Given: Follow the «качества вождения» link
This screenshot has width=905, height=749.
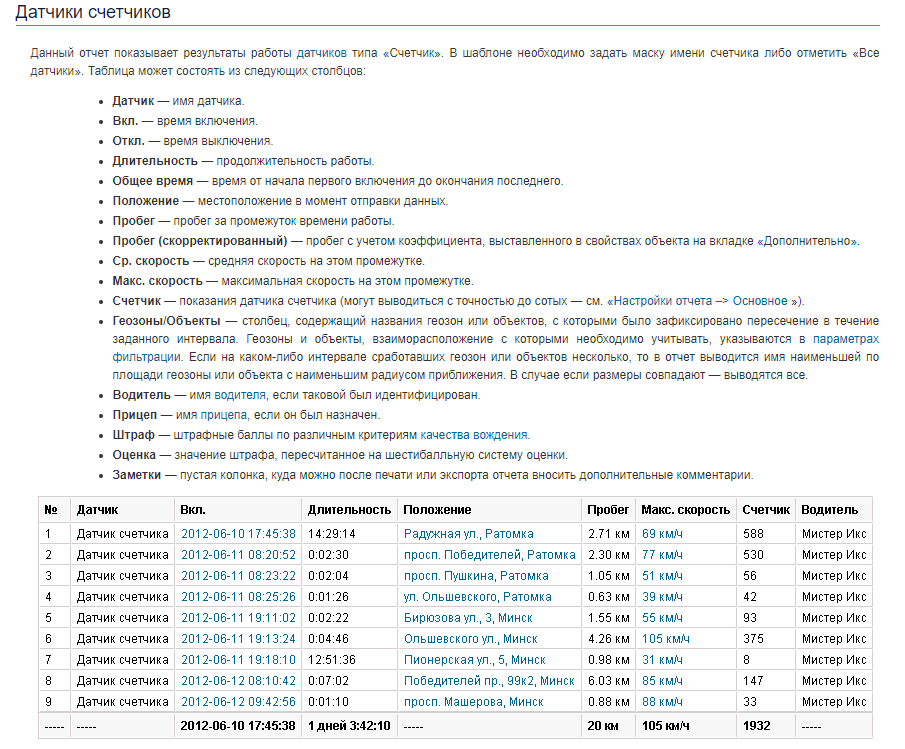Looking at the screenshot, I should pos(474,435).
